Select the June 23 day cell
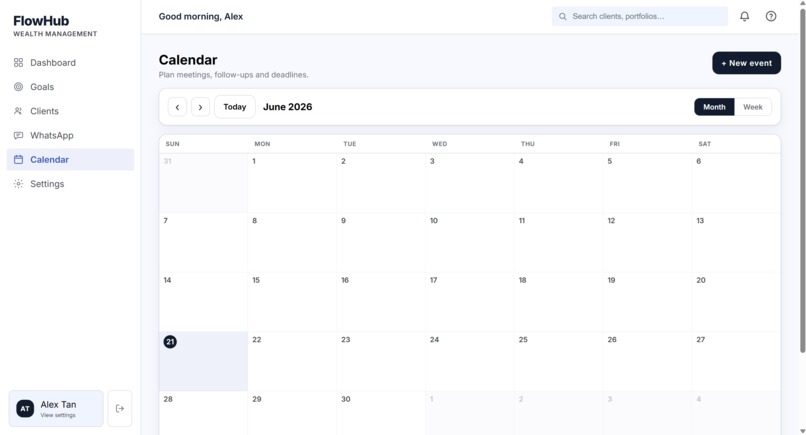The image size is (806, 435). coord(381,361)
